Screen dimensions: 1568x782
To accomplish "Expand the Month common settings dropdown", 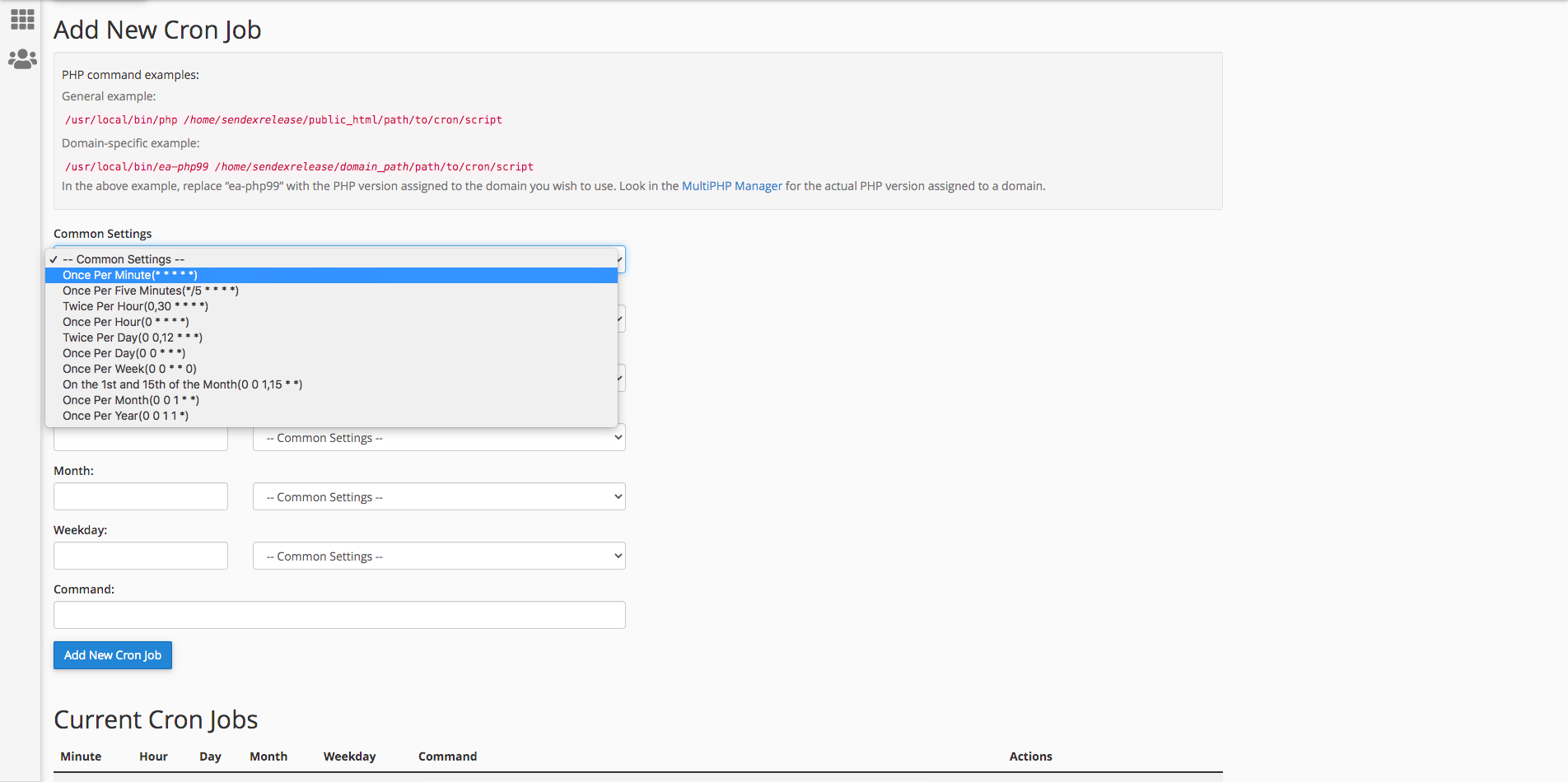I will point(439,497).
